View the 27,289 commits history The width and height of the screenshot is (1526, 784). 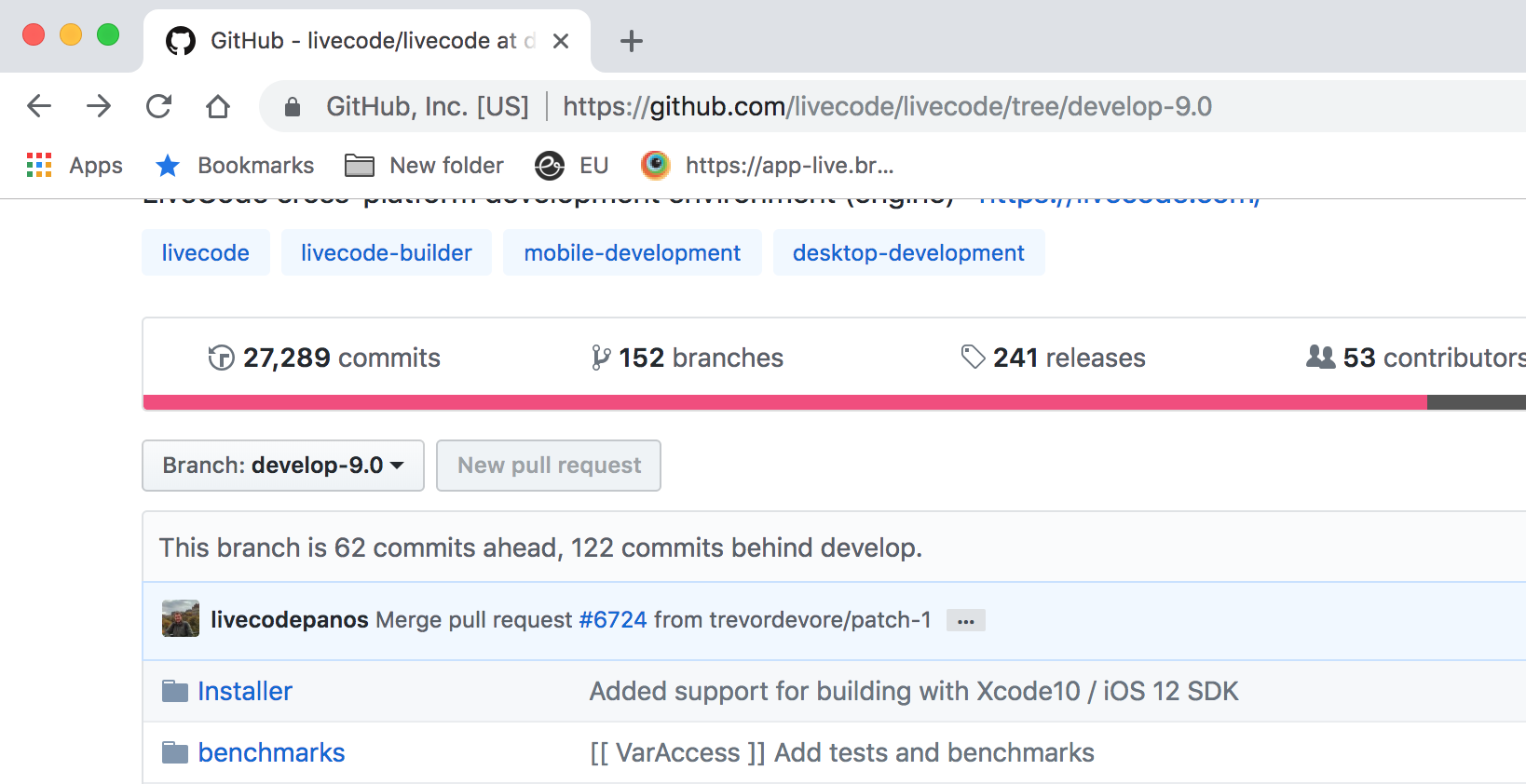click(x=324, y=358)
